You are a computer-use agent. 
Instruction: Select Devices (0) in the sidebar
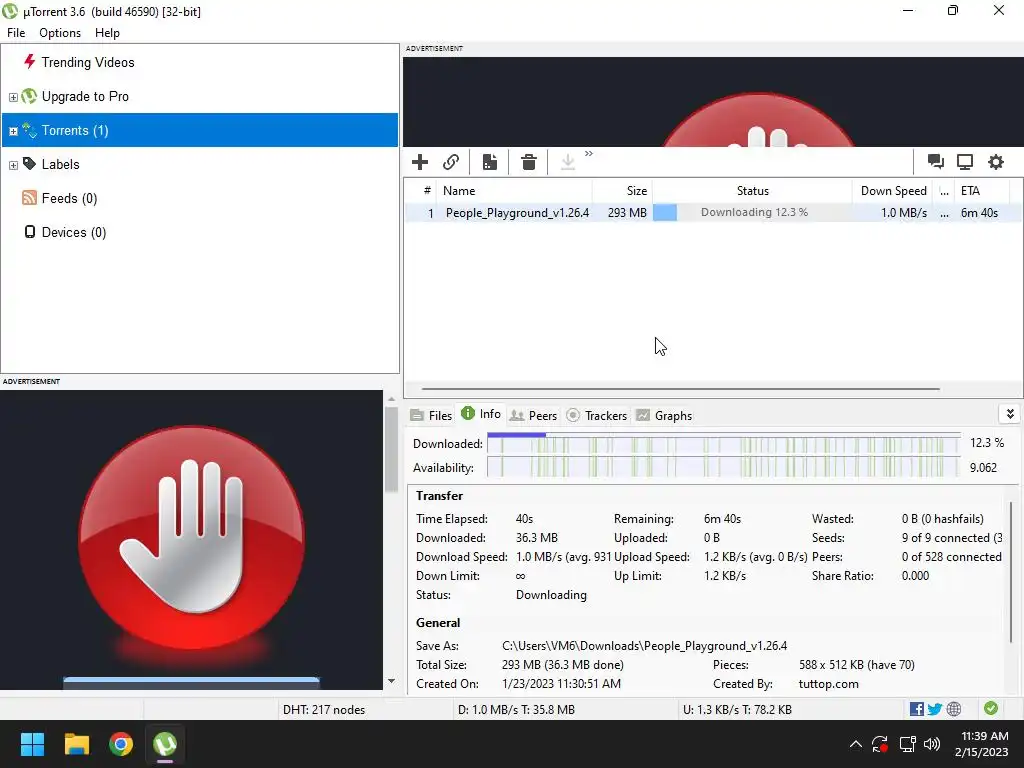tap(74, 232)
